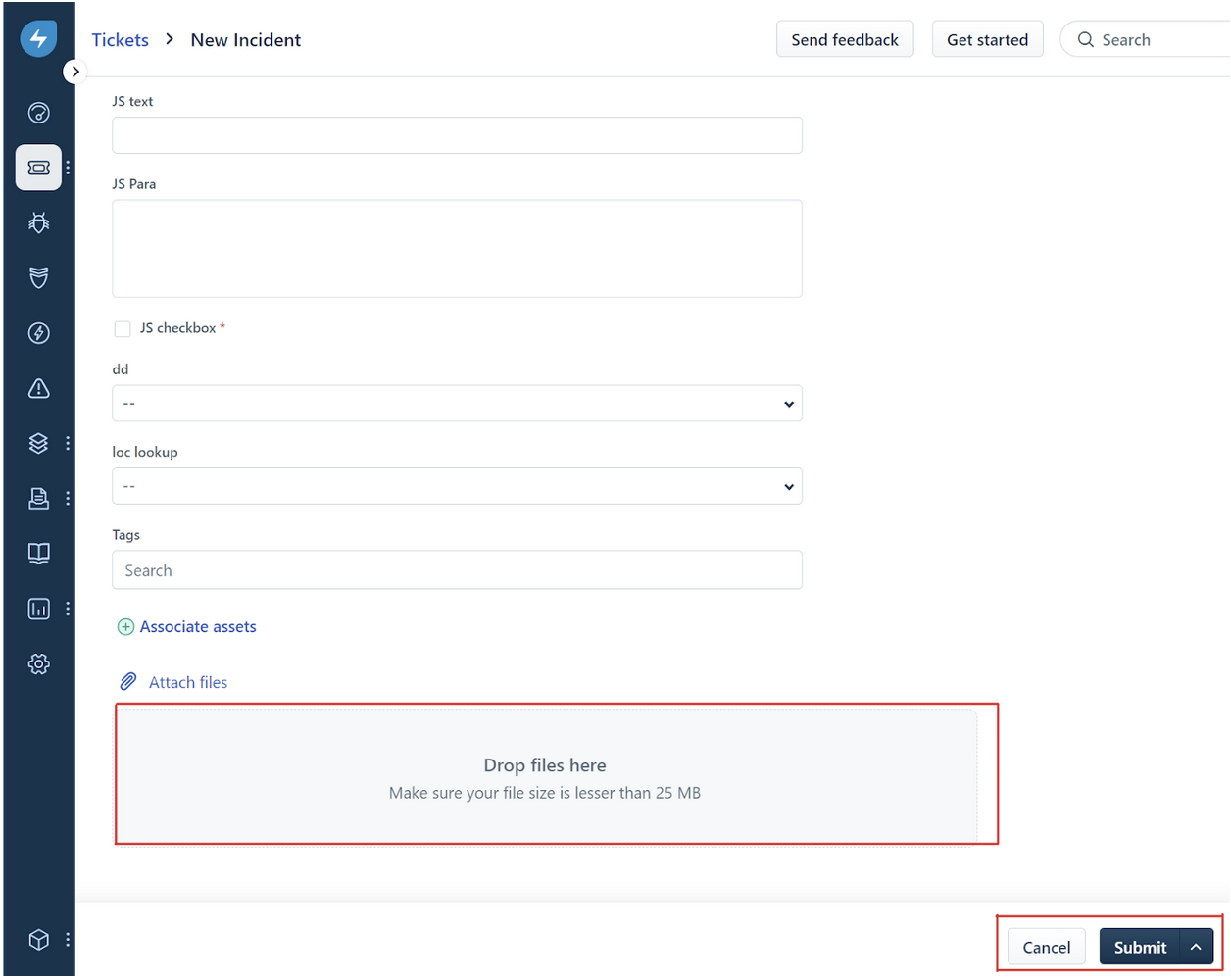Open the bar chart Reports icon

[38, 609]
